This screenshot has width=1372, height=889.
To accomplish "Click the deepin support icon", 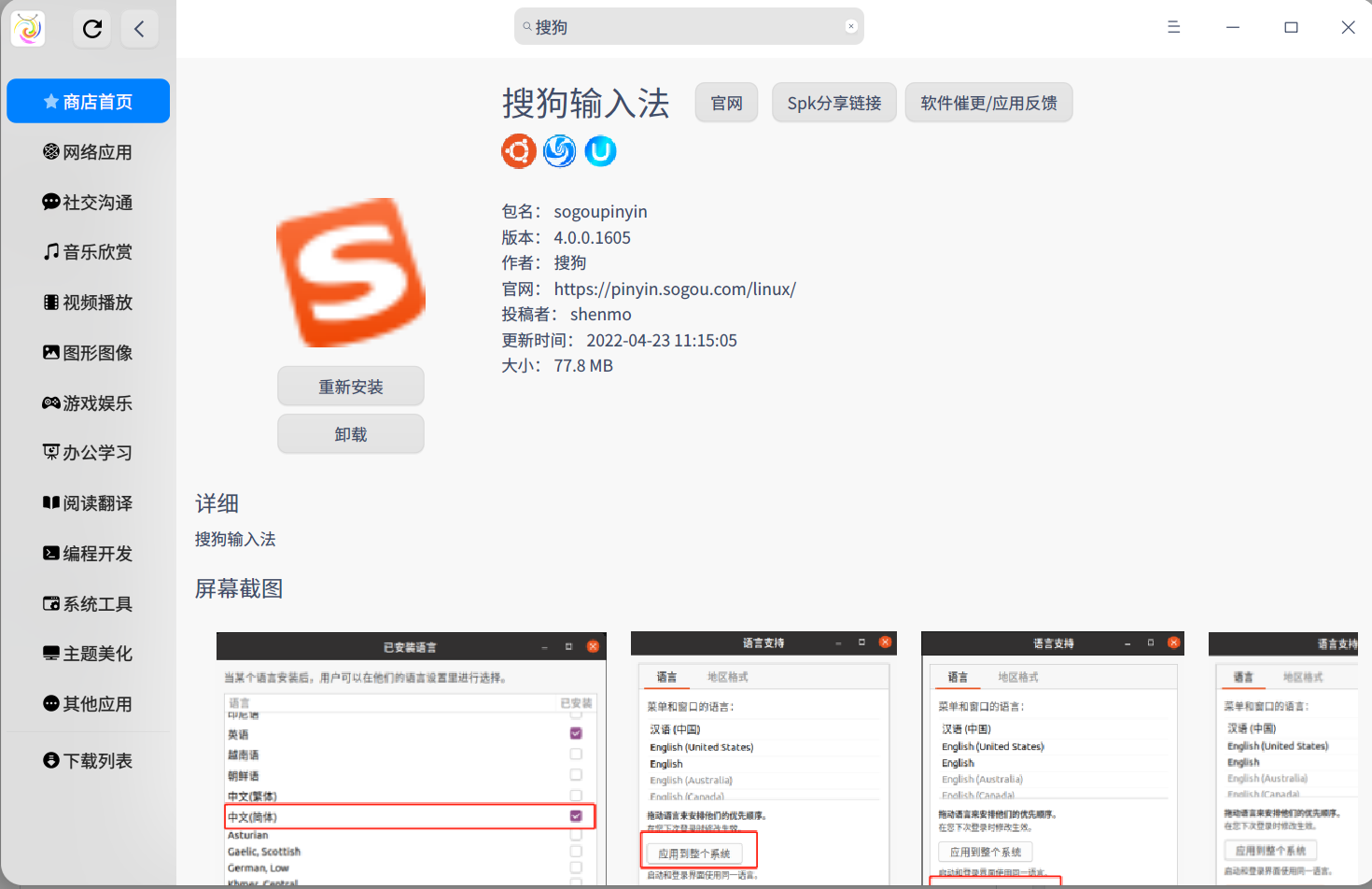I will (x=560, y=150).
